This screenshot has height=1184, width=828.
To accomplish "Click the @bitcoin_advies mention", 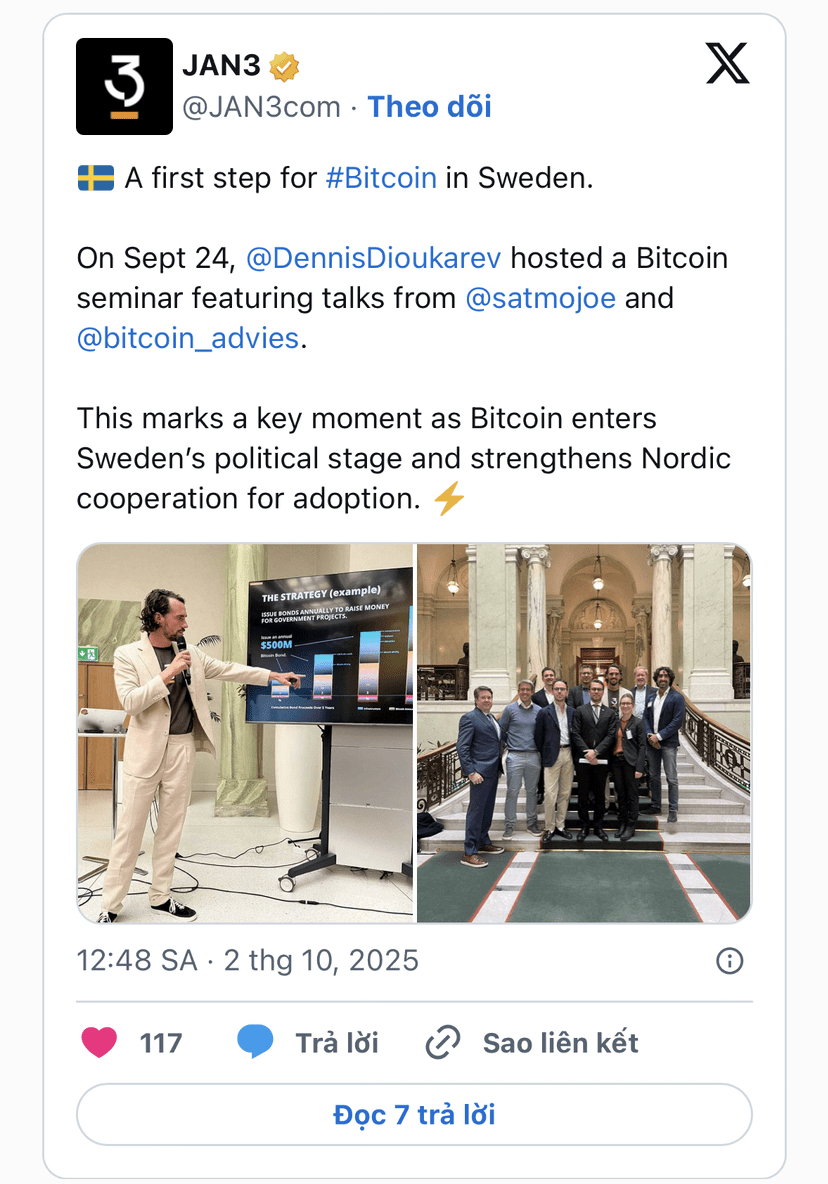I will tap(188, 338).
